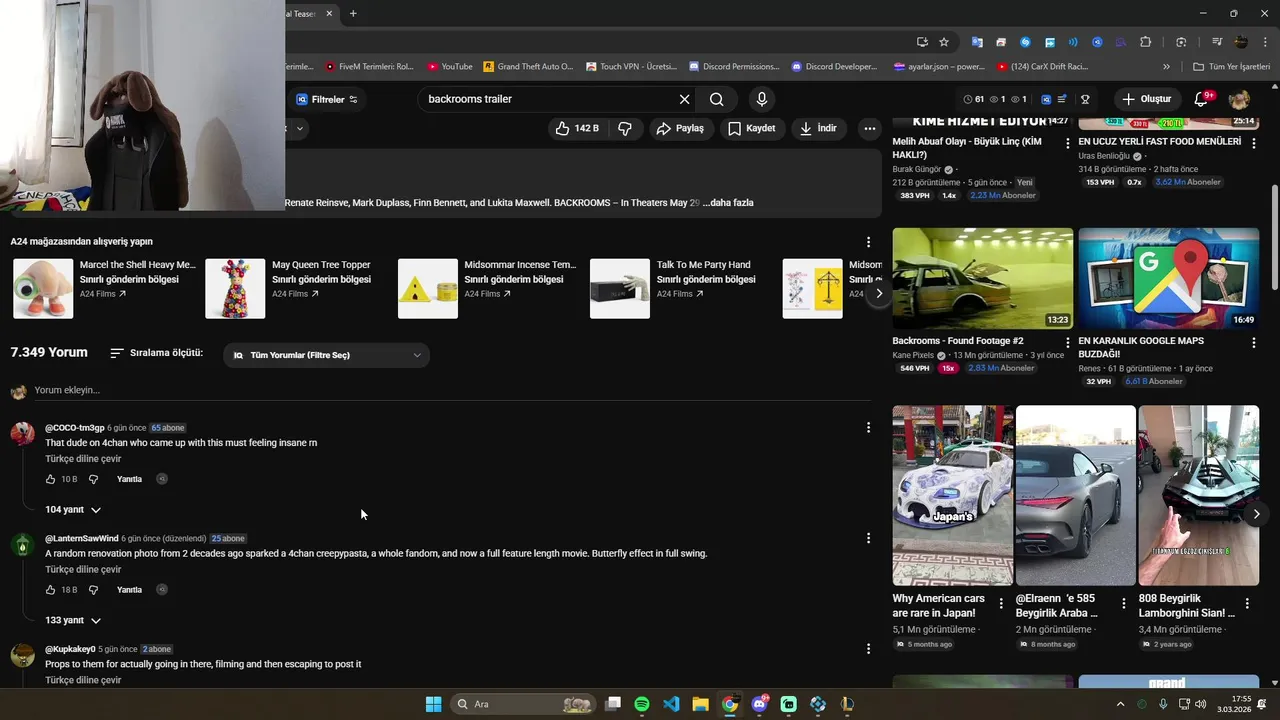The image size is (1280, 720).
Task: Open Chrome three-dot menu
Action: [x=1266, y=42]
